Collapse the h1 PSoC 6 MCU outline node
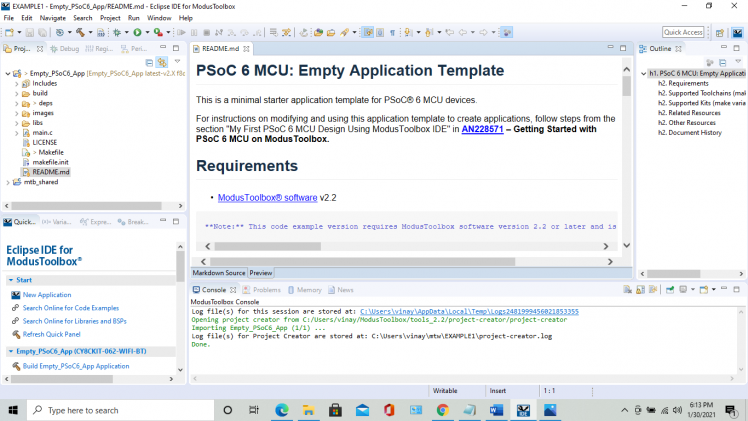Viewport: 748px width, 421px height. point(644,73)
